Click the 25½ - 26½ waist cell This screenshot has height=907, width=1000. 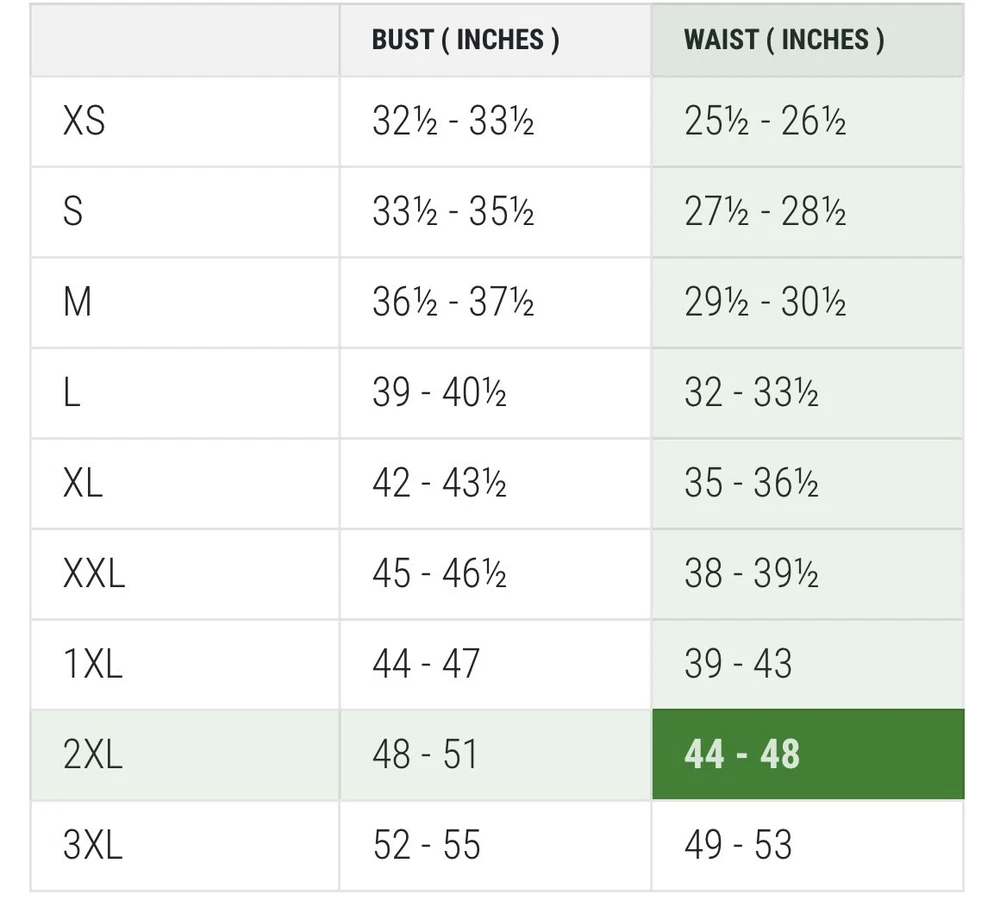765,122
